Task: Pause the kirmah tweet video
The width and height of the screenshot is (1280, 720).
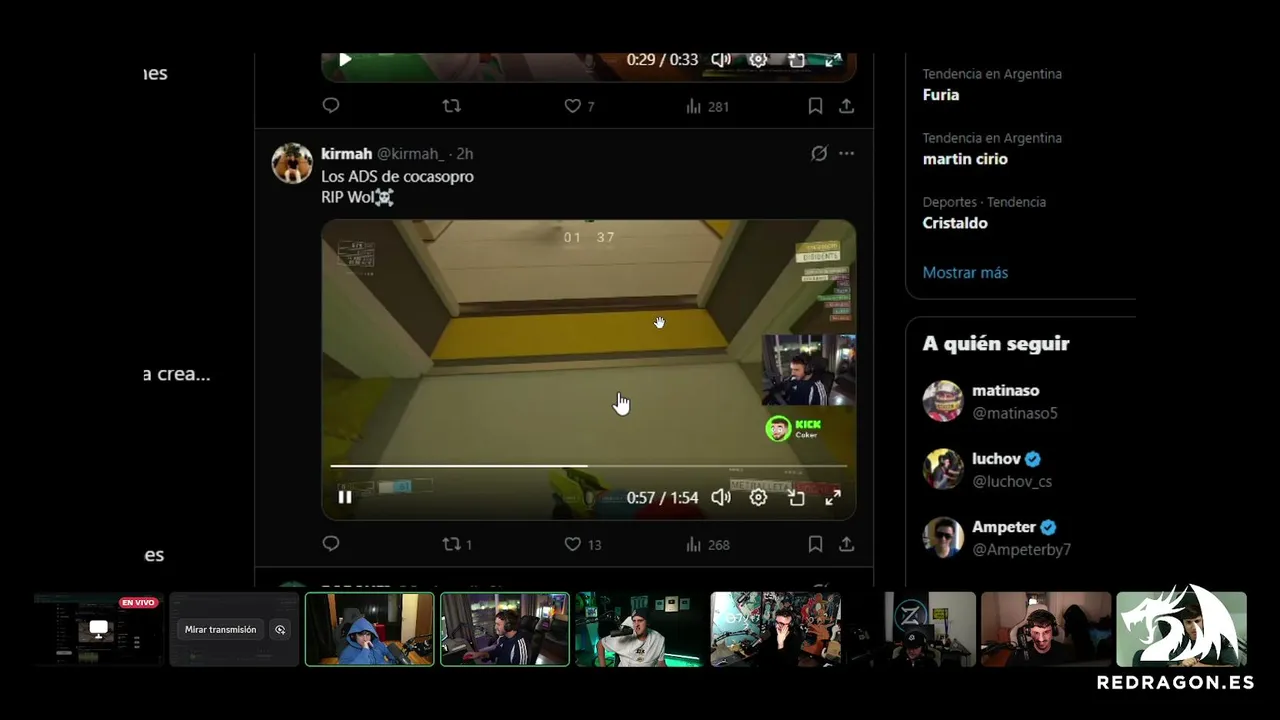Action: pyautogui.click(x=345, y=497)
